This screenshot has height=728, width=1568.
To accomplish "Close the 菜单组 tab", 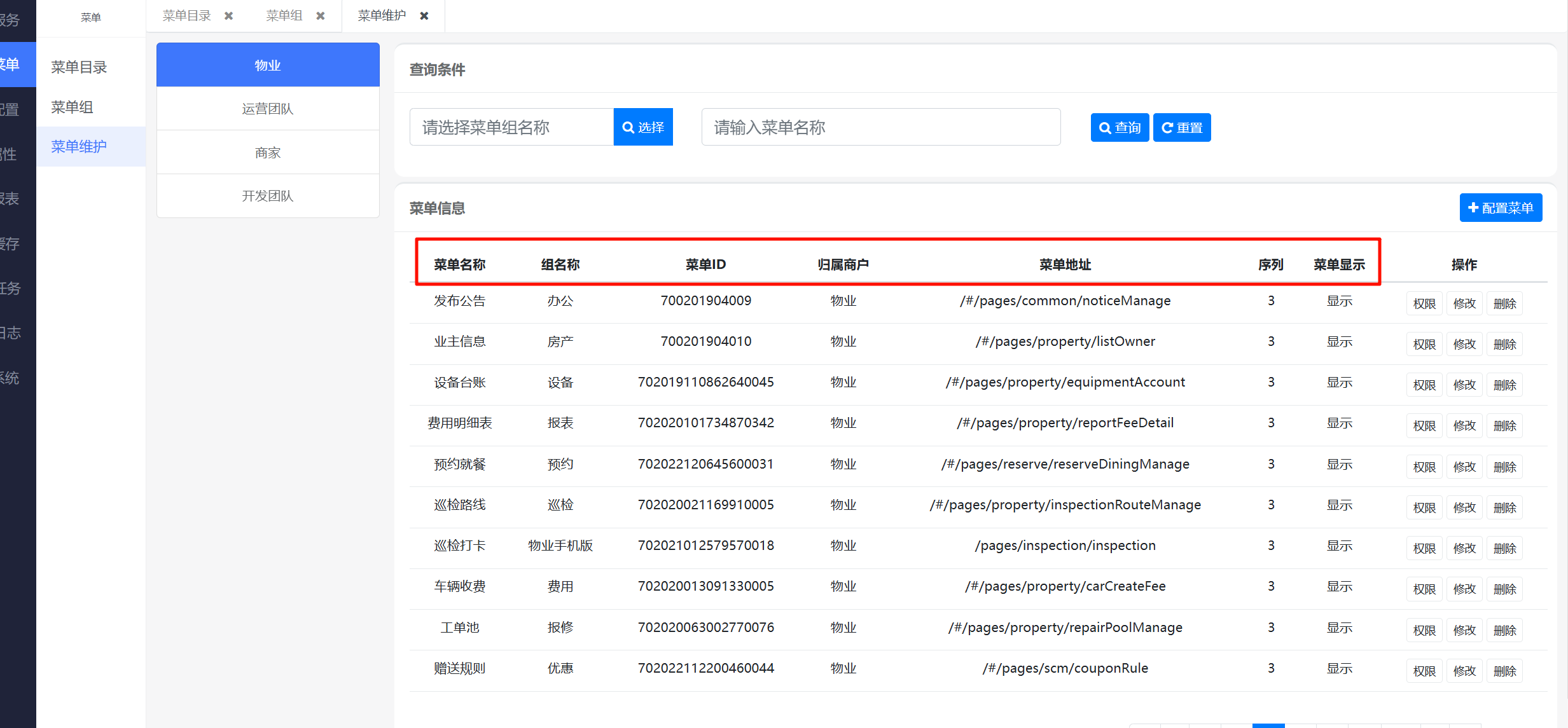I will pos(321,16).
